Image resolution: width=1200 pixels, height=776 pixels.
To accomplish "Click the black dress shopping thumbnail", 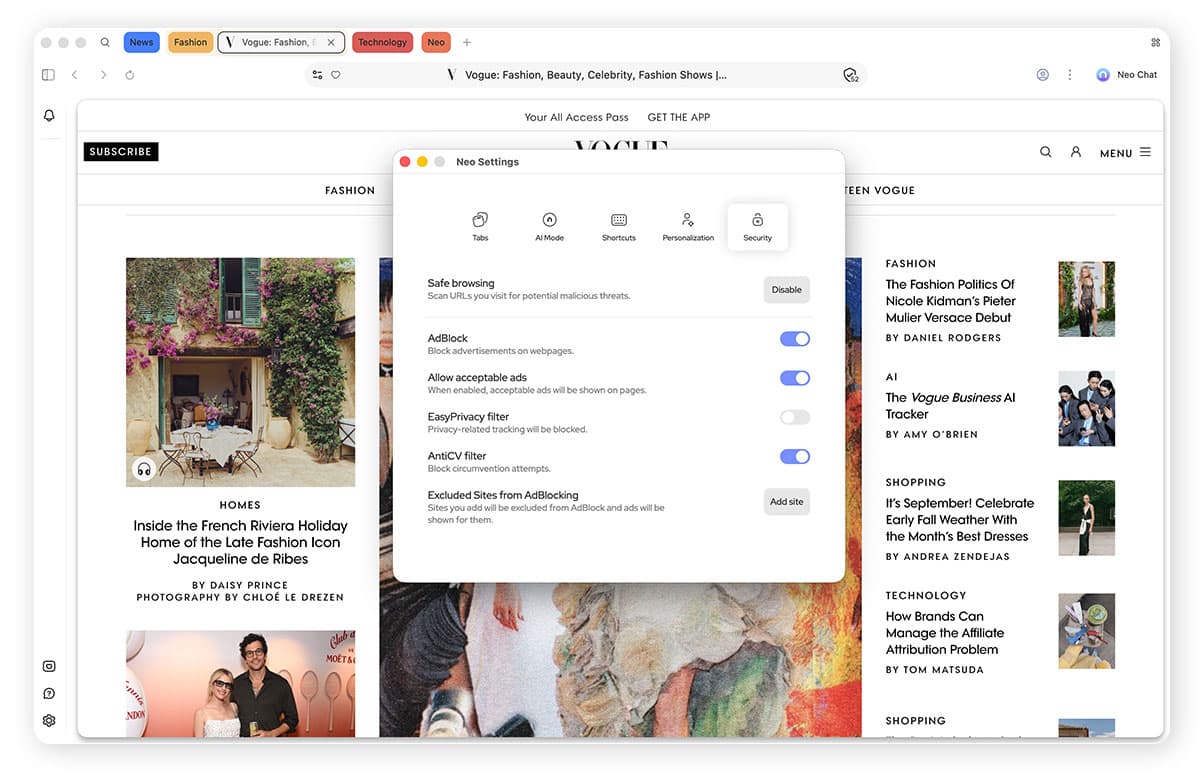I will pyautogui.click(x=1087, y=518).
